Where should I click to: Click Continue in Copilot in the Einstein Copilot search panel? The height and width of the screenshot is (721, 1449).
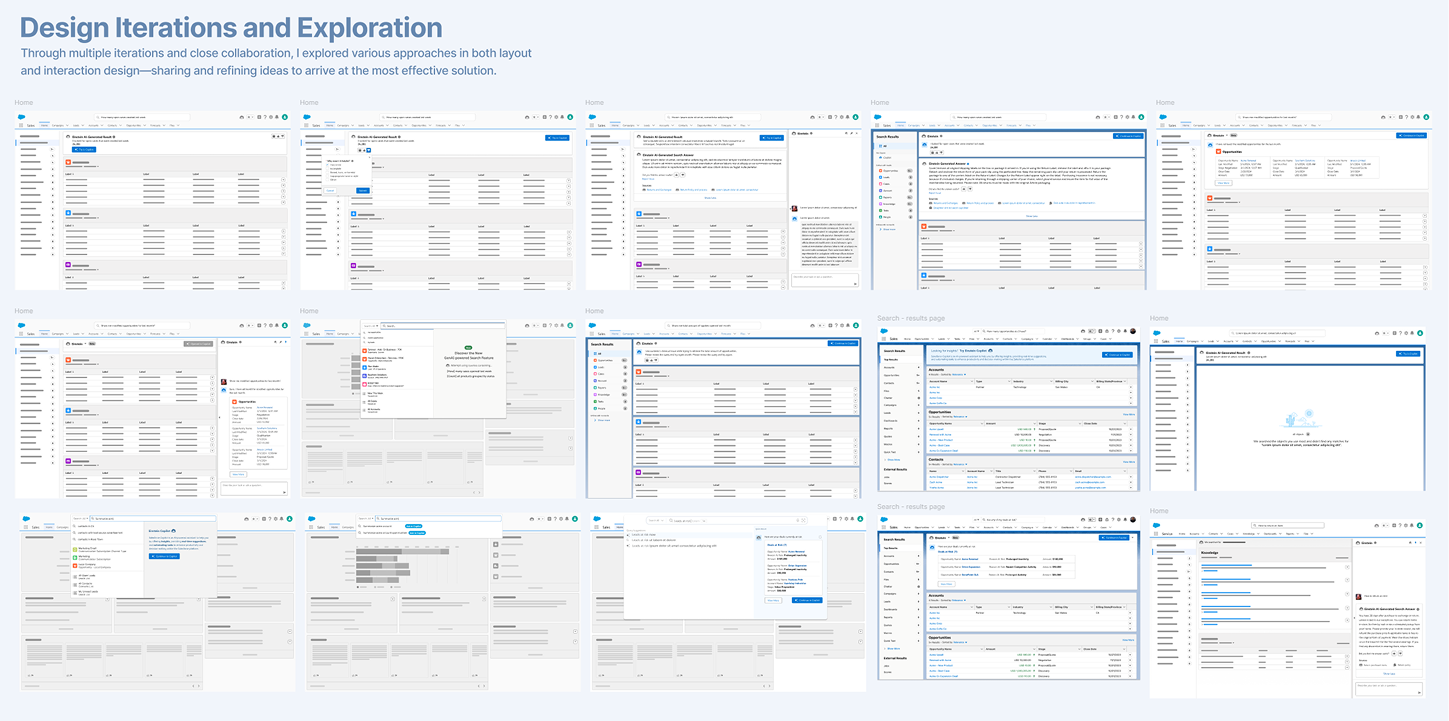click(x=163, y=556)
